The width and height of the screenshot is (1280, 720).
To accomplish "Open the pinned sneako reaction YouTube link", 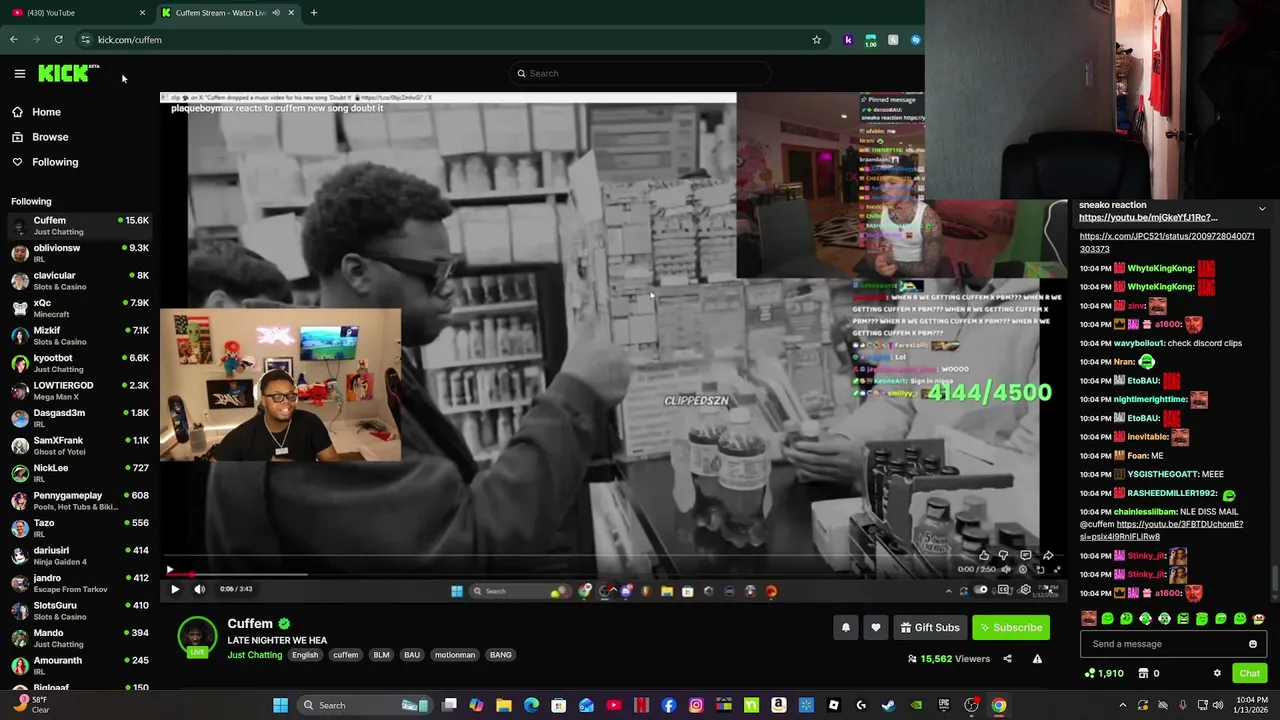I will (x=1148, y=217).
